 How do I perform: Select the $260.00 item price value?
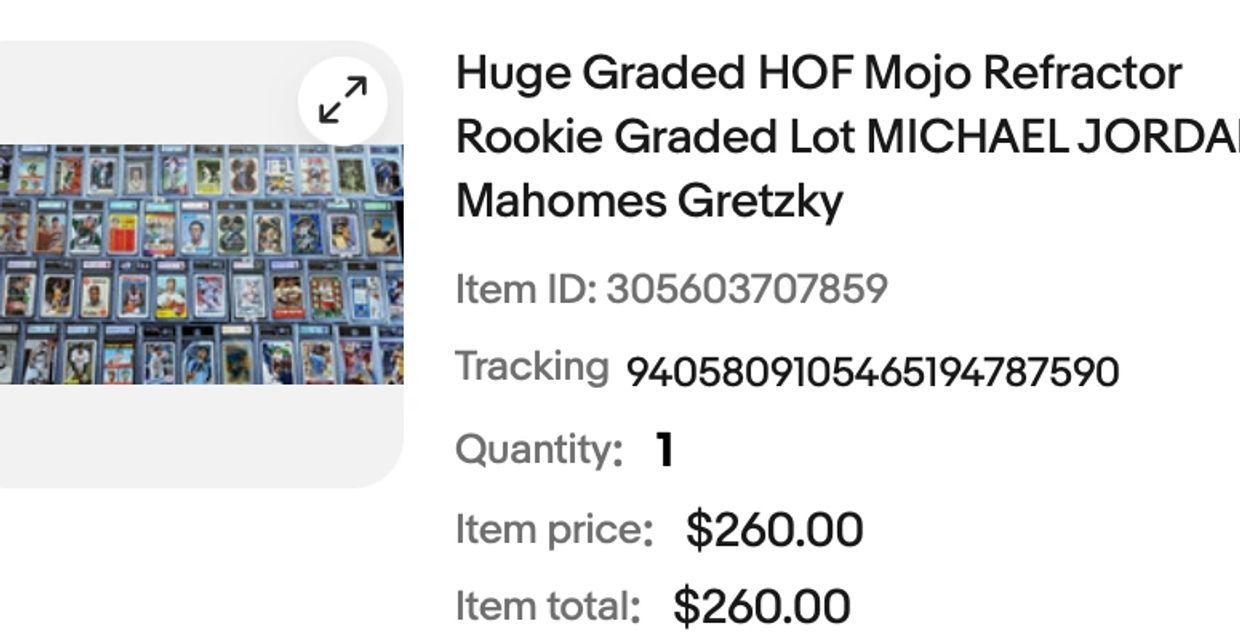coord(774,529)
